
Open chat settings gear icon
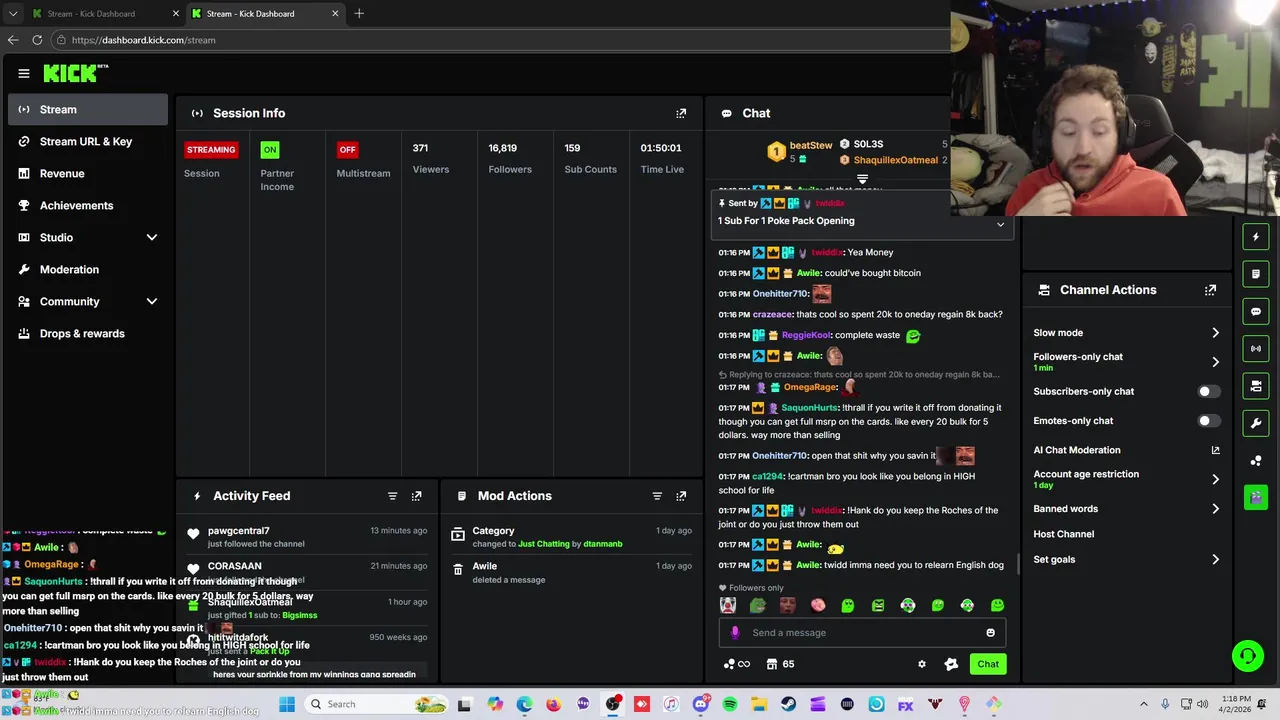(x=922, y=664)
